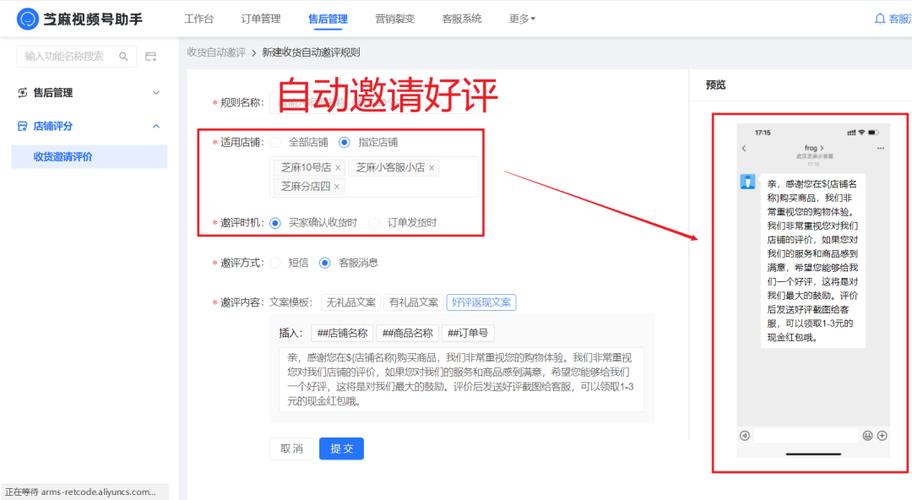Click the 预览 panel heading

click(x=716, y=85)
